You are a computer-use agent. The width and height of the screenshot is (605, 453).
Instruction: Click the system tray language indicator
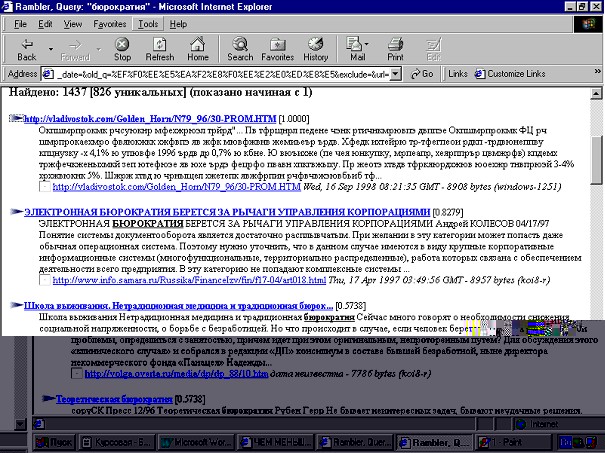click(x=564, y=443)
